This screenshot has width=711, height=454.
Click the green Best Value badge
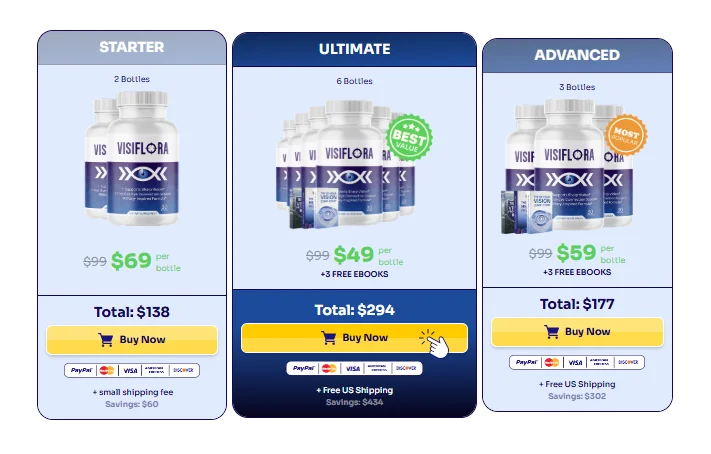pos(409,138)
